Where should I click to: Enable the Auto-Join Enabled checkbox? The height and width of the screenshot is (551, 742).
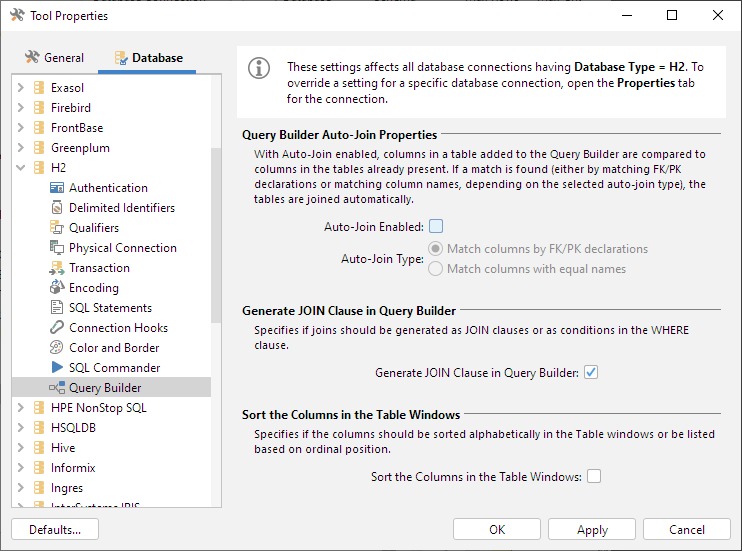[x=436, y=227]
